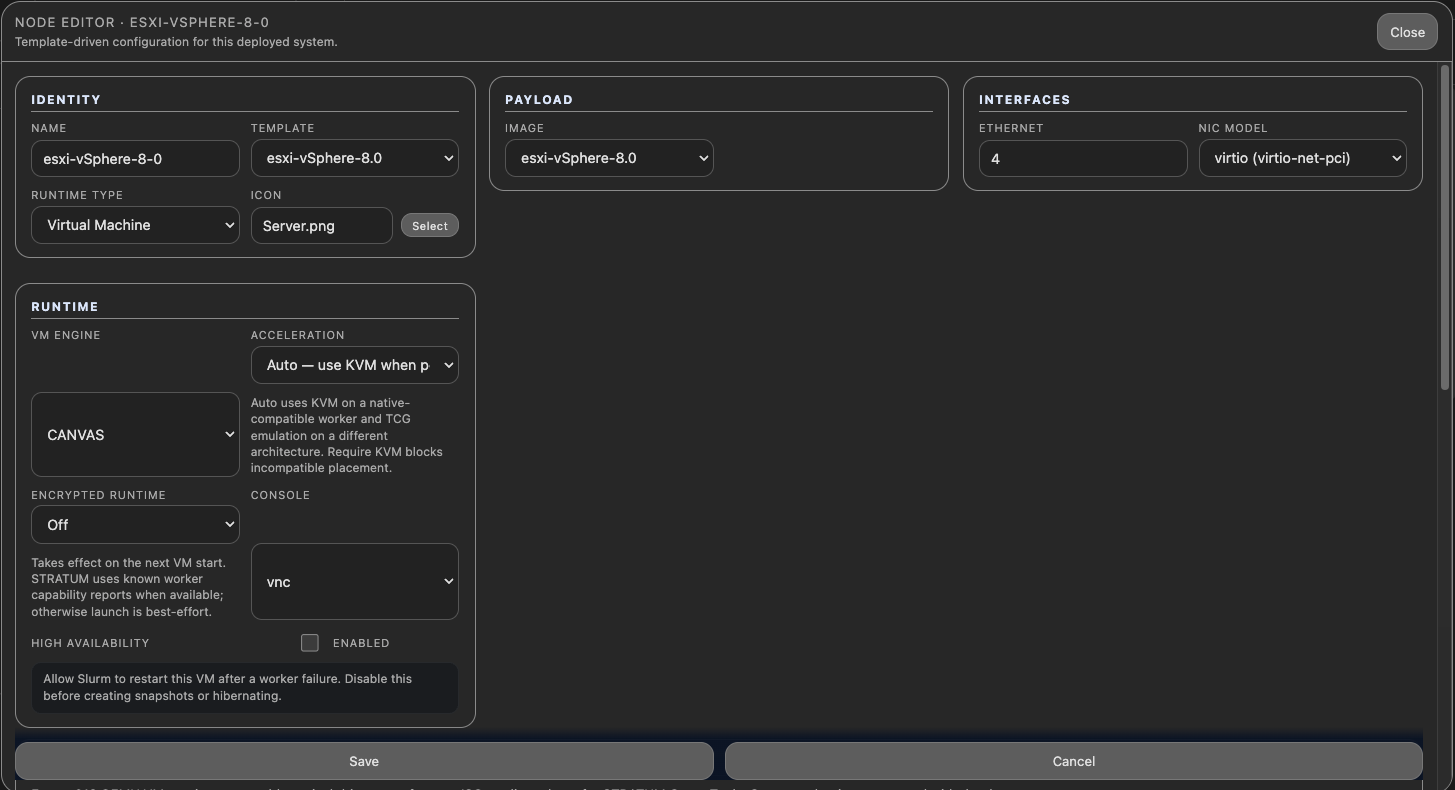1455x790 pixels.
Task: Click the vertical scrollbar of the editor
Action: (x=1444, y=228)
